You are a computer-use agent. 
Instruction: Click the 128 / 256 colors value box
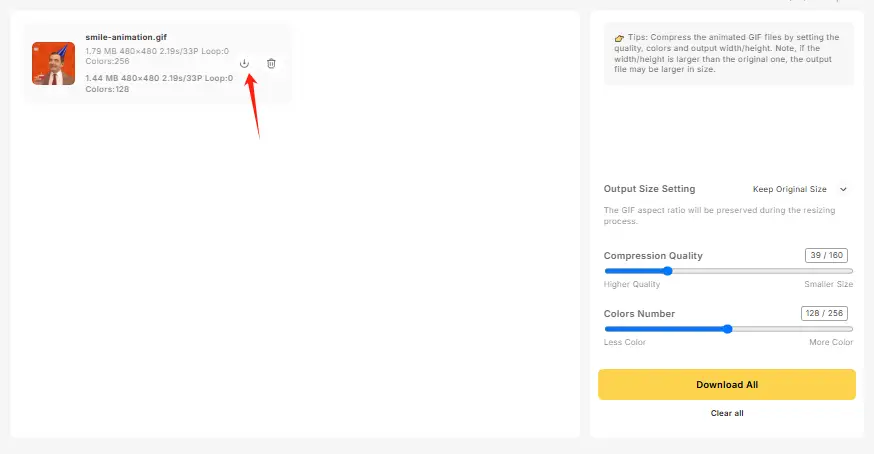[x=824, y=313]
